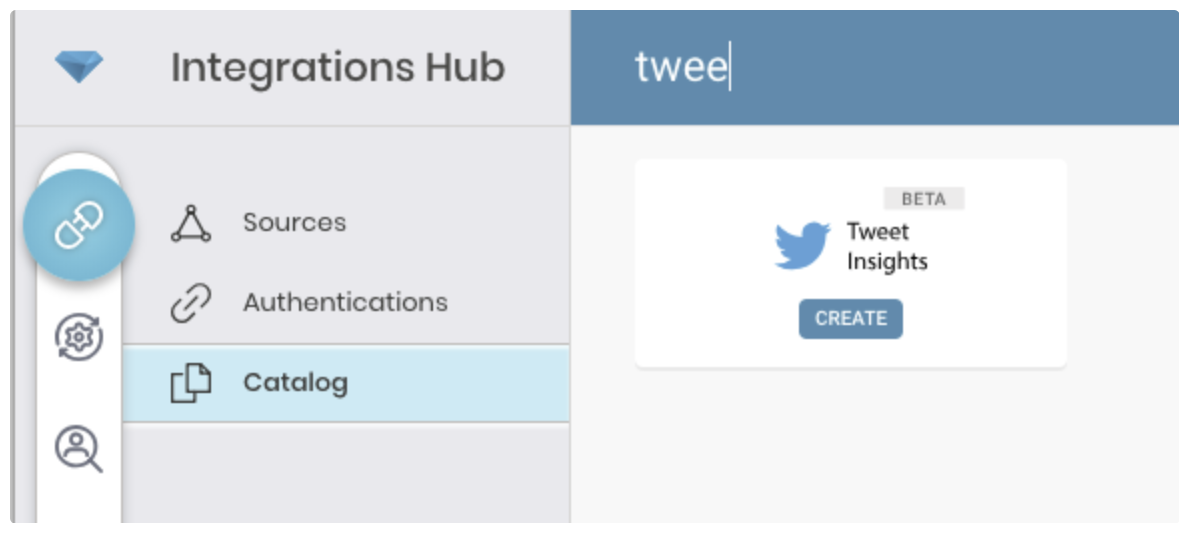Image resolution: width=1192 pixels, height=546 pixels.
Task: Click the Integrations Hub heading
Action: coord(337,68)
